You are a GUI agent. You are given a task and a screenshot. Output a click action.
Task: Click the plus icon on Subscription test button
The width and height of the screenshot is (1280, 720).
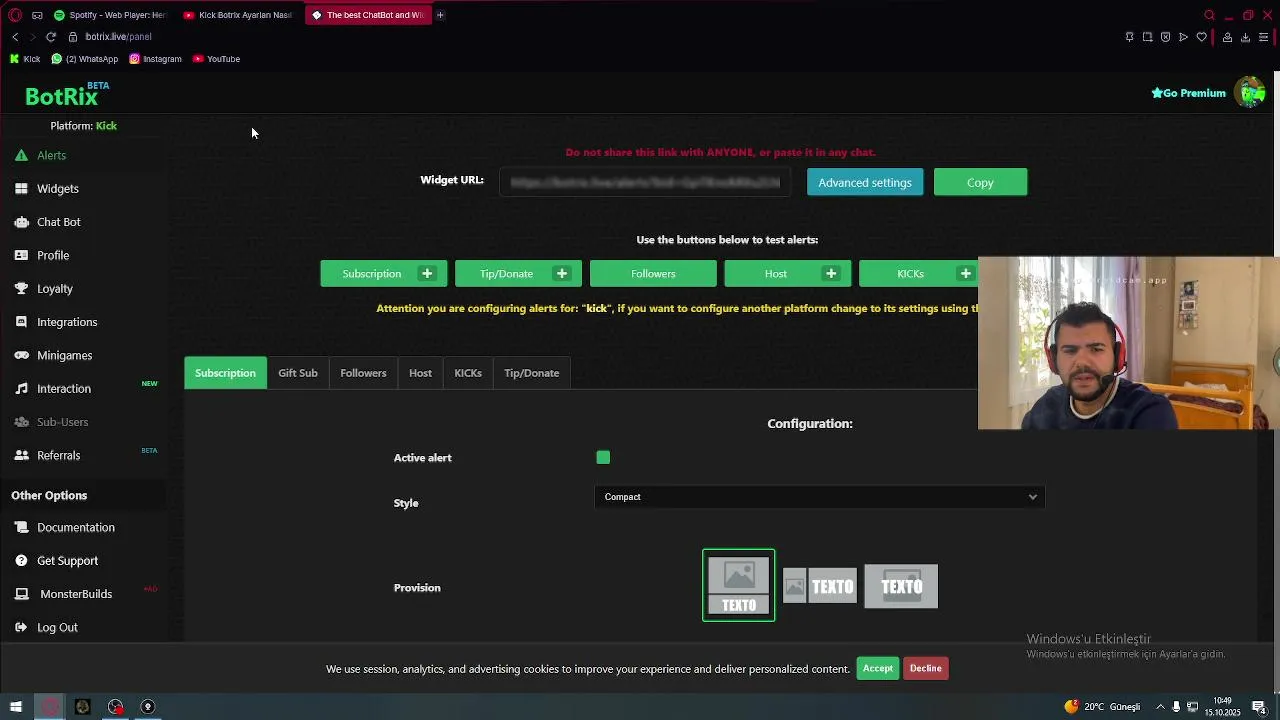pos(427,274)
